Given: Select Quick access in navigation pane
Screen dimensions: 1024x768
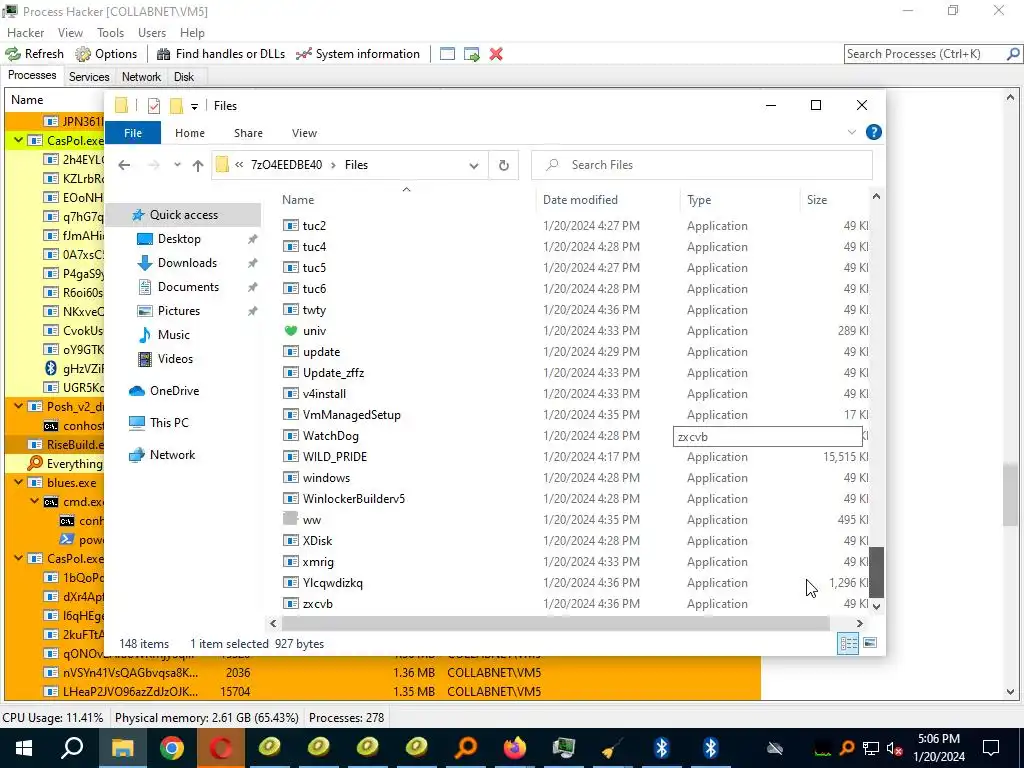Looking at the screenshot, I should 184,215.
